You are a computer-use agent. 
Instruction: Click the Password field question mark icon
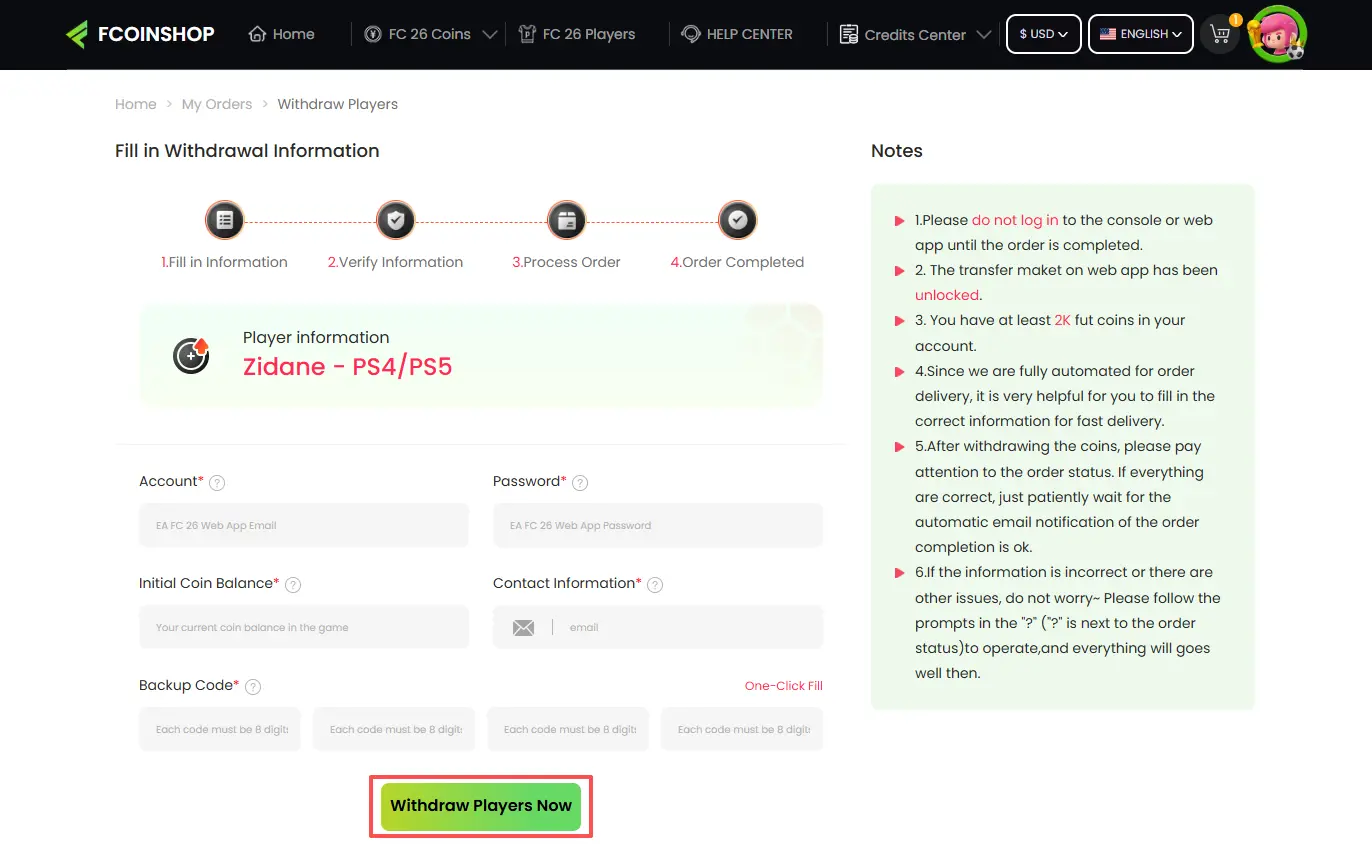(x=580, y=482)
